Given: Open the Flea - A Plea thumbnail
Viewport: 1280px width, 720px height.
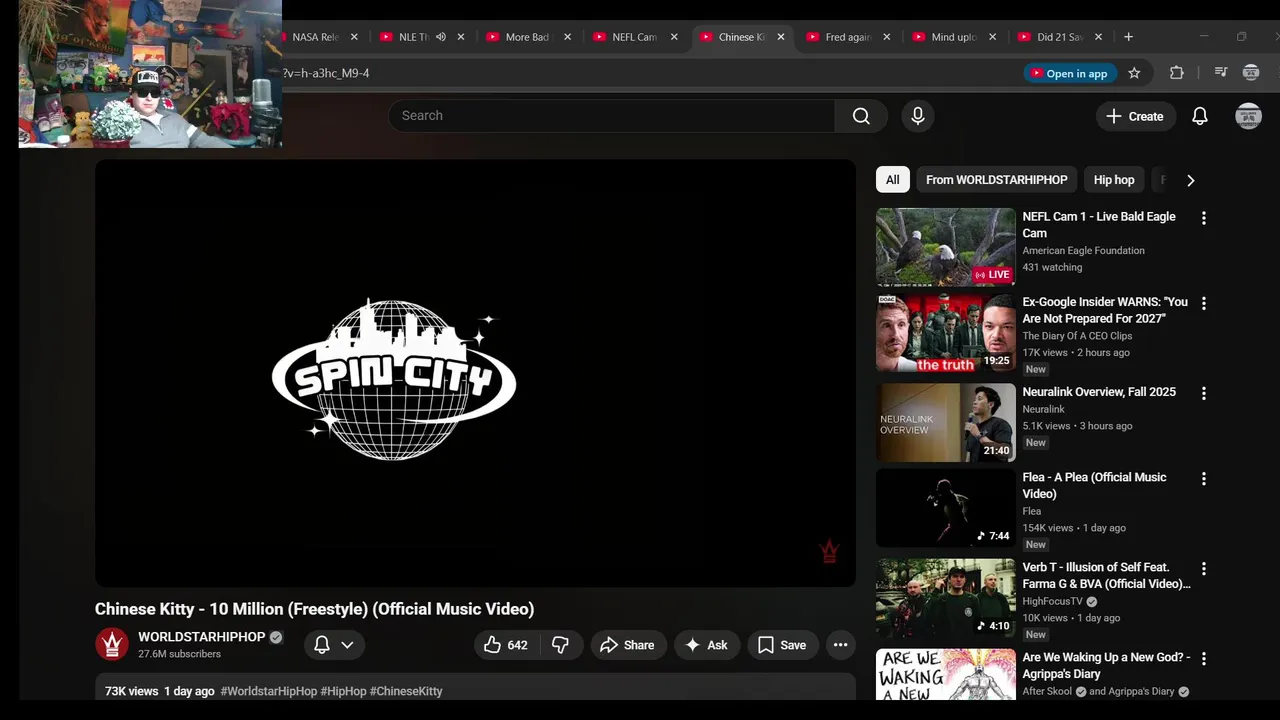Looking at the screenshot, I should pos(946,508).
